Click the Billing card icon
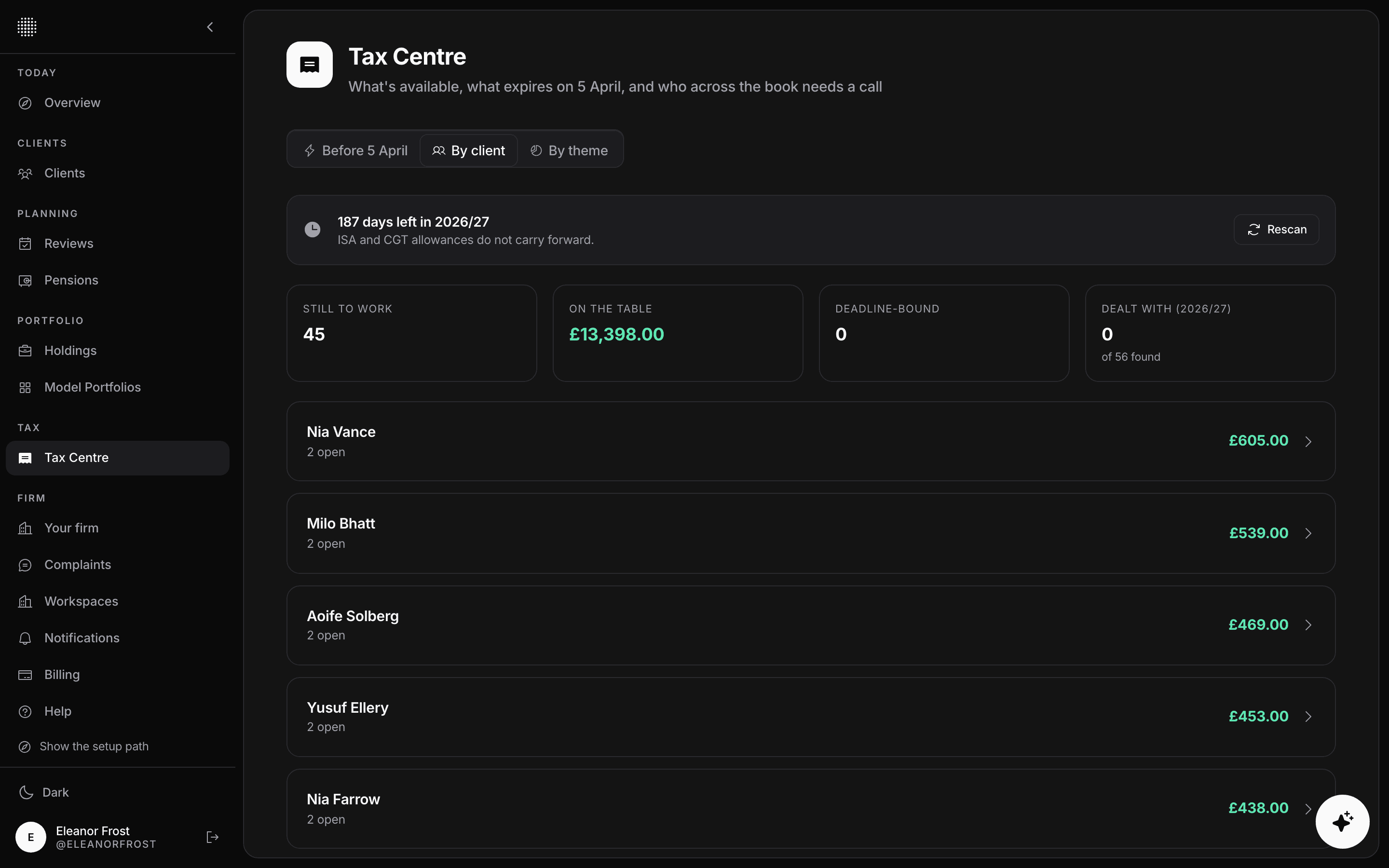Image resolution: width=1389 pixels, height=868 pixels. 25,675
